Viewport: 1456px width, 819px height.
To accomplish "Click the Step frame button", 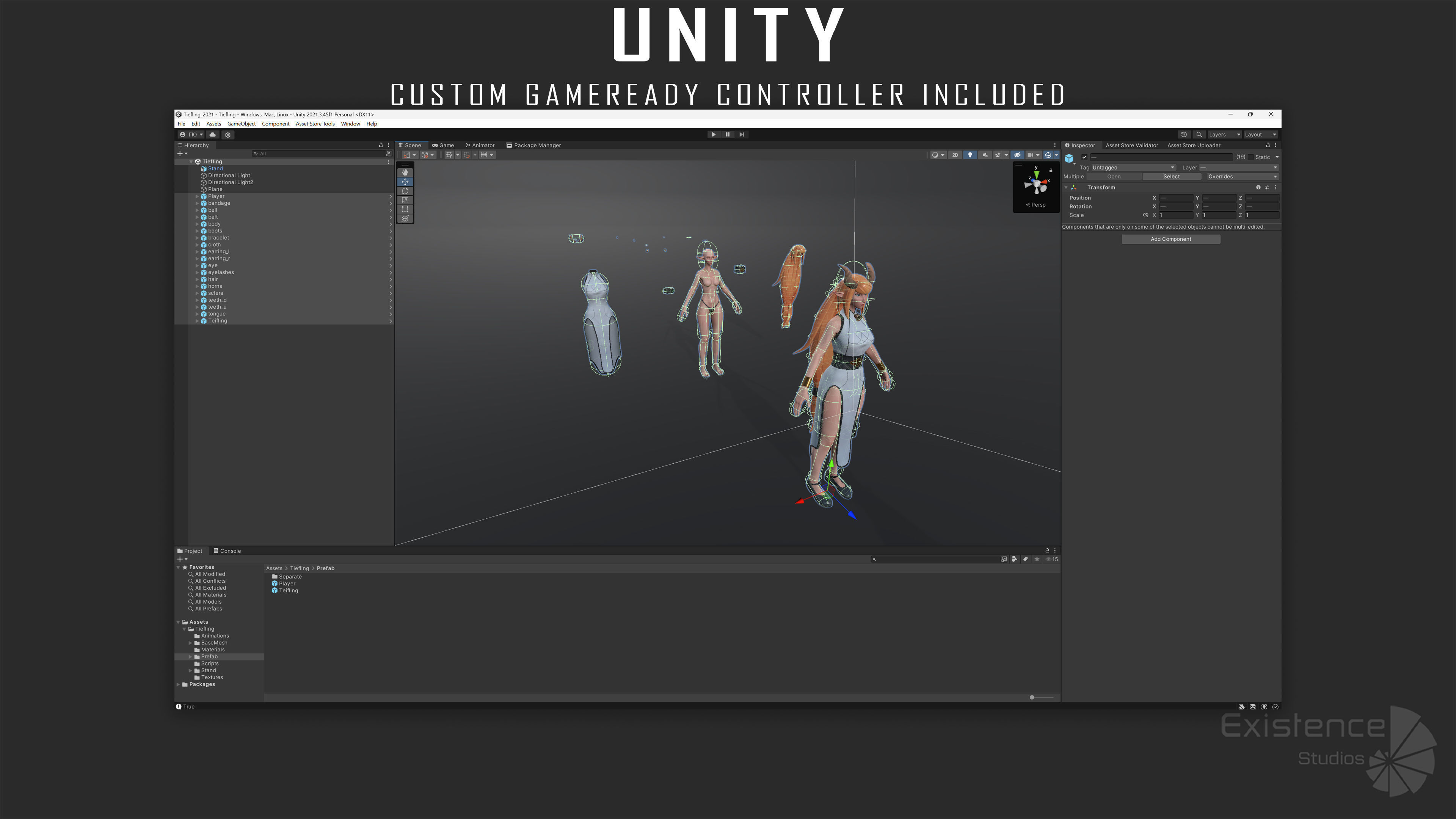I will (742, 135).
